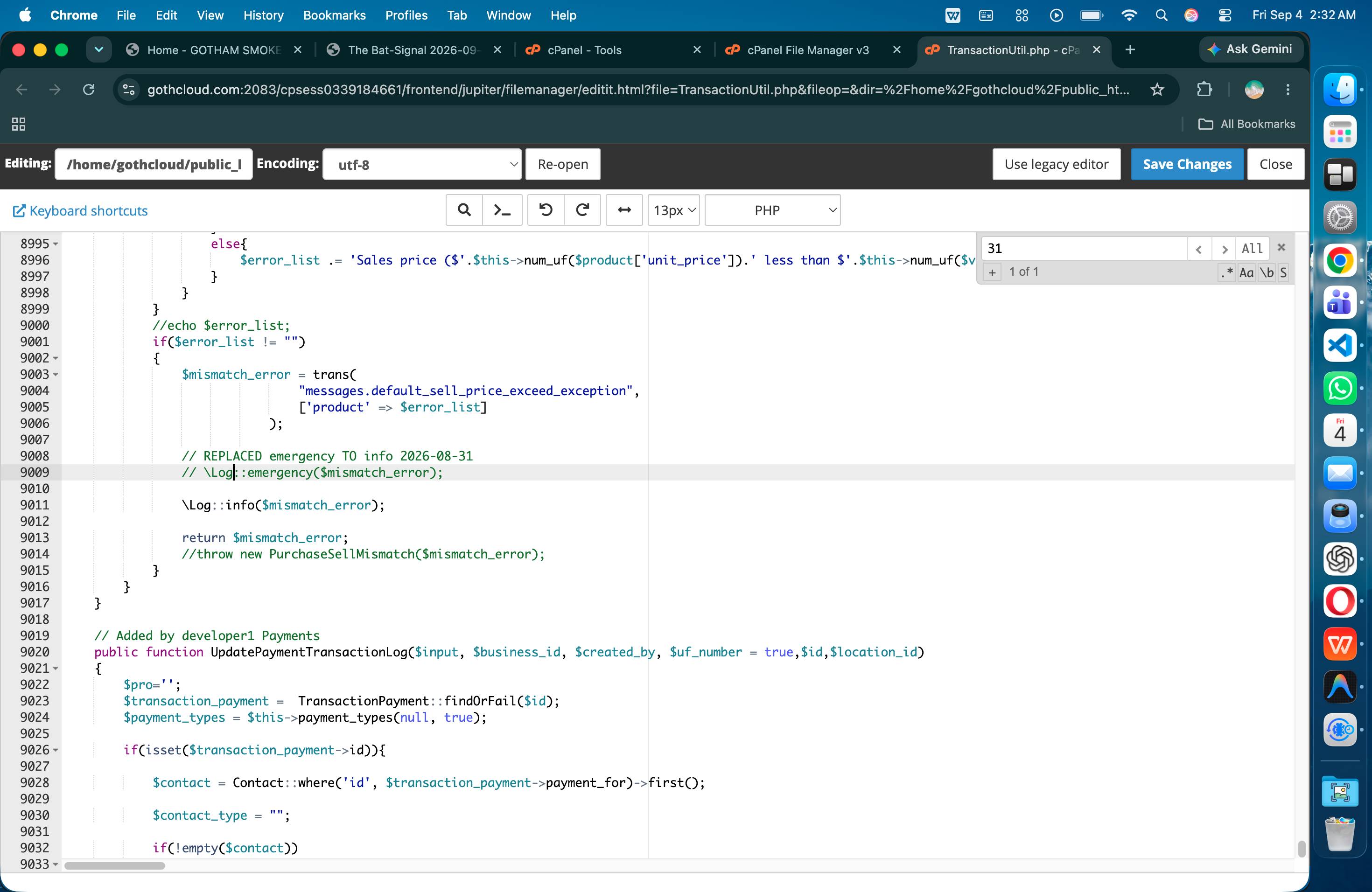The image size is (1372, 892).
Task: Open the utf-8 encoding dropdown
Action: point(422,165)
